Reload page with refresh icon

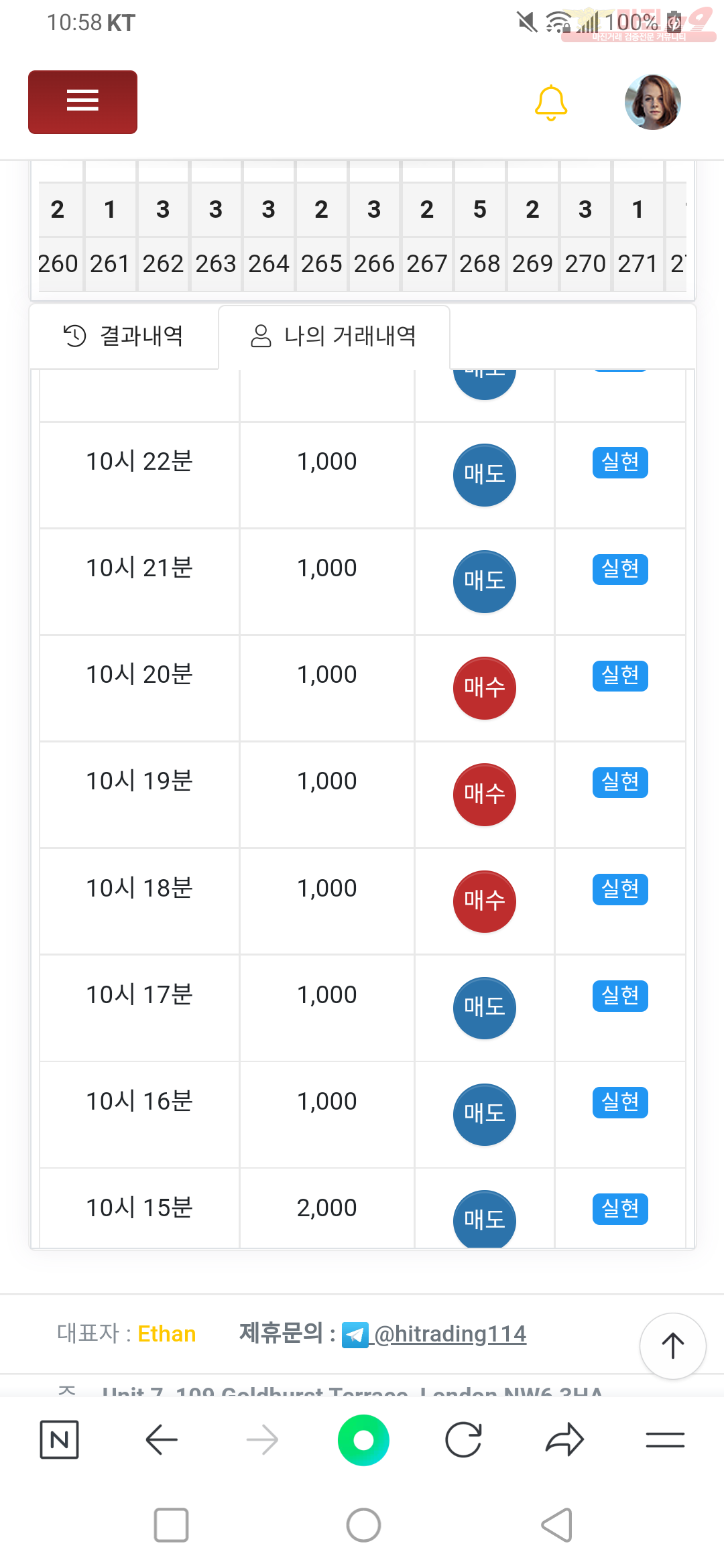[464, 1439]
